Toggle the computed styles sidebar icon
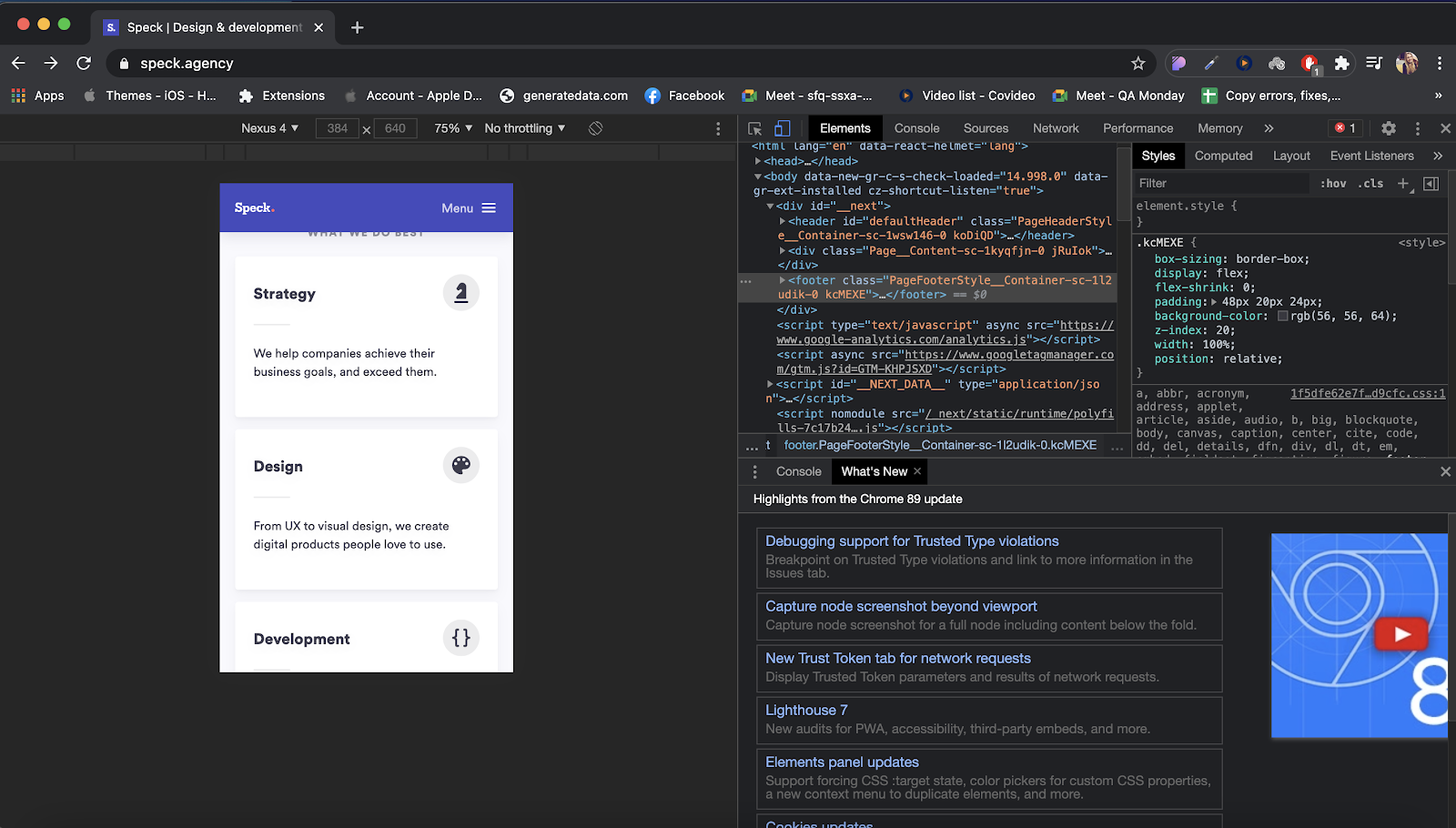This screenshot has height=828, width=1456. click(x=1431, y=183)
